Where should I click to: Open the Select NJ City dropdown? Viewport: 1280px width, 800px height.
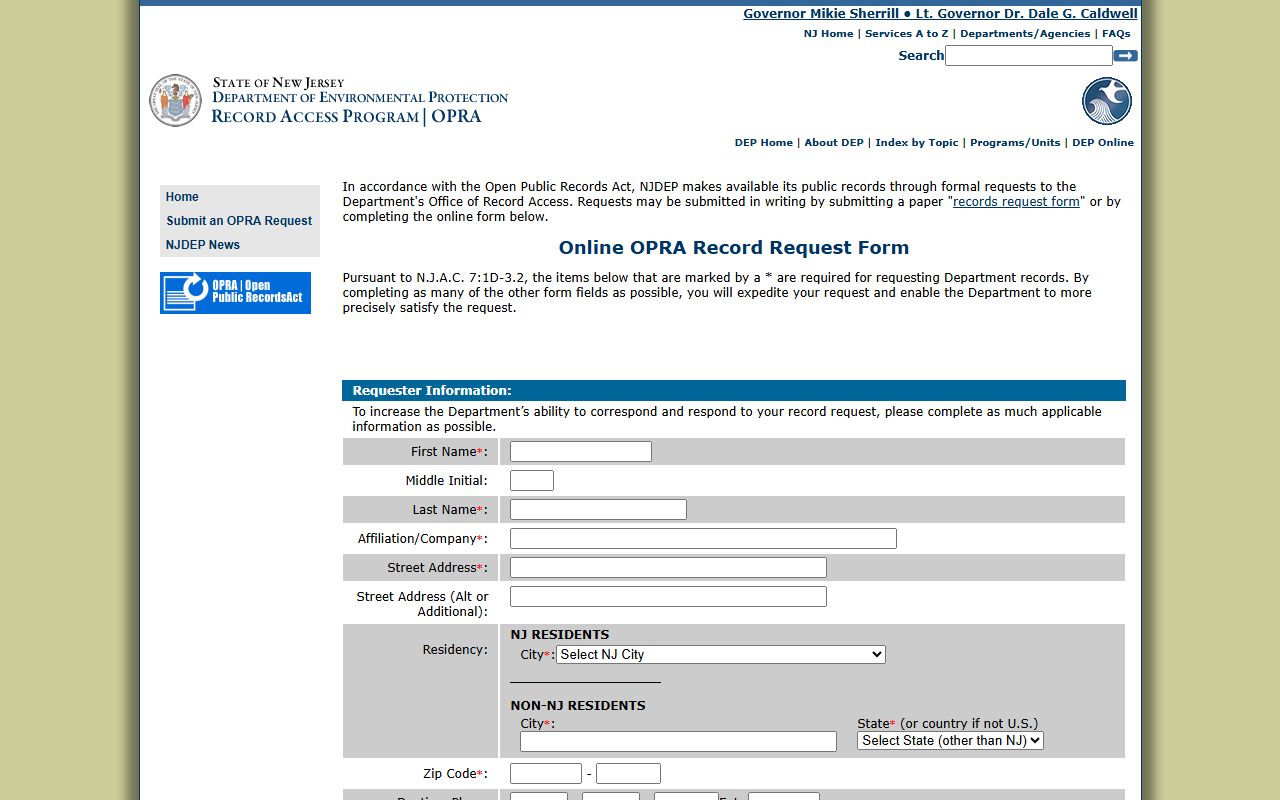tap(721, 654)
